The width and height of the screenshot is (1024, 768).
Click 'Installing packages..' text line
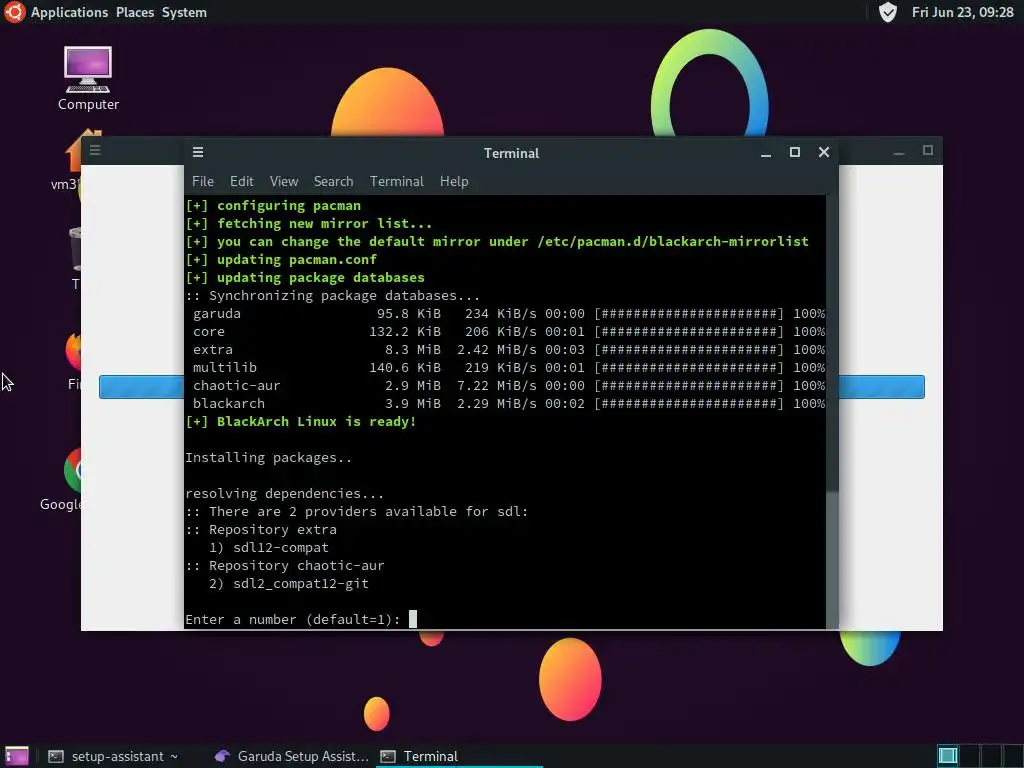pyautogui.click(x=268, y=457)
